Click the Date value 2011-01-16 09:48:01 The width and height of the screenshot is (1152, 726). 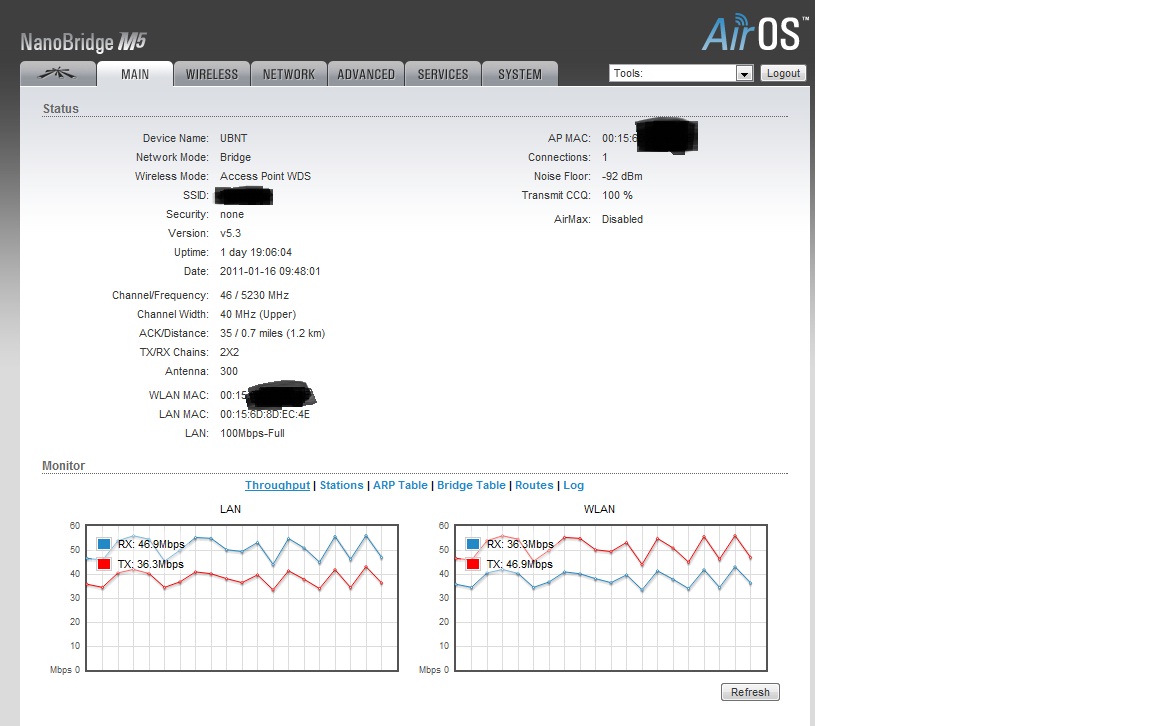pos(270,272)
